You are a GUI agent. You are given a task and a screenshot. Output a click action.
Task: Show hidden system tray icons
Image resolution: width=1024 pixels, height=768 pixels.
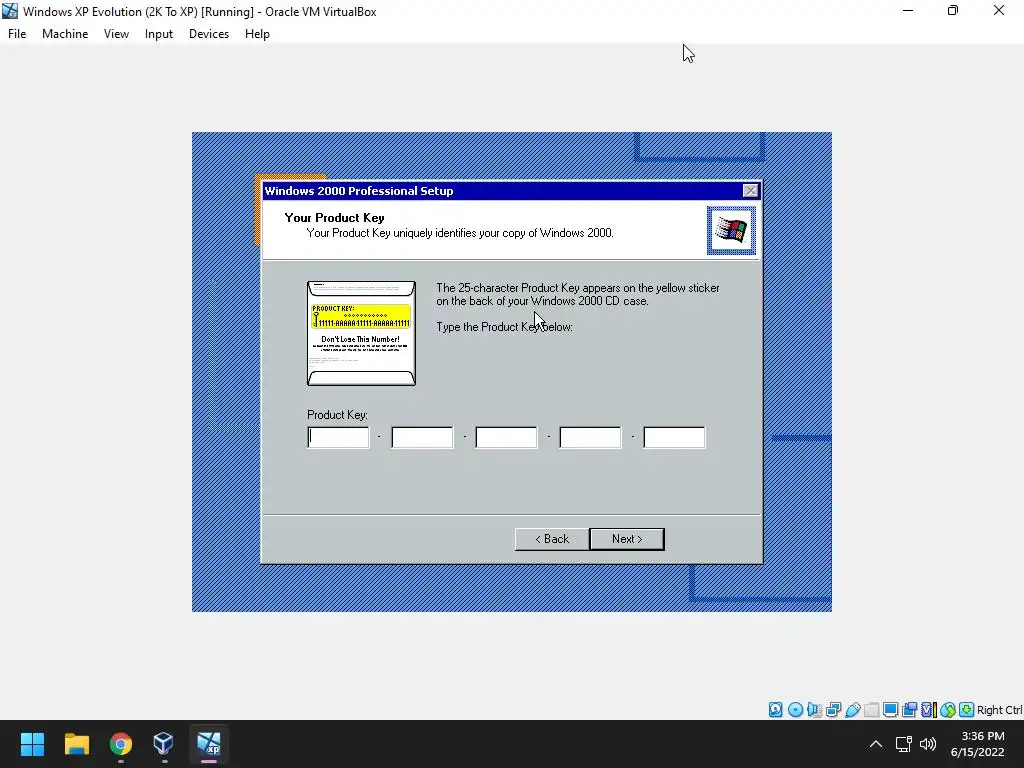tap(876, 744)
